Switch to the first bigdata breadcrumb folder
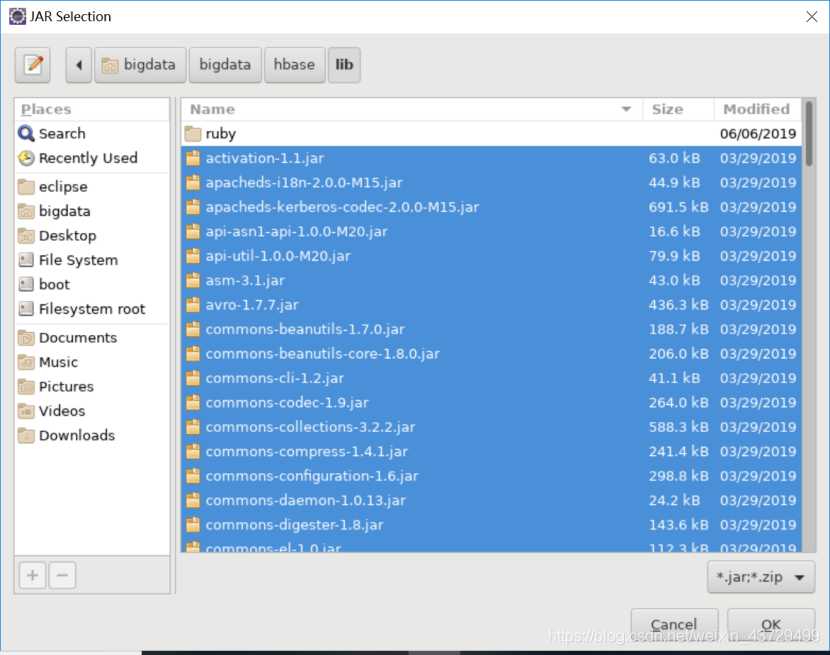 (x=140, y=64)
